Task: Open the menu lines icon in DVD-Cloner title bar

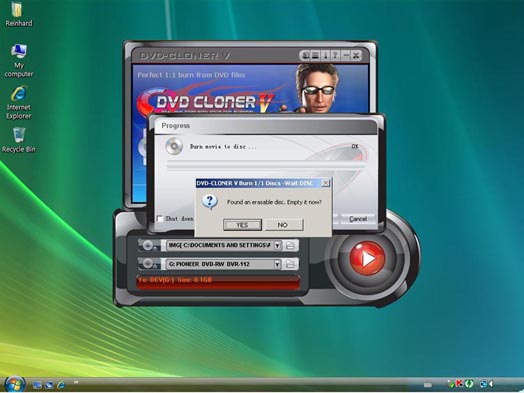Action: 315,55
